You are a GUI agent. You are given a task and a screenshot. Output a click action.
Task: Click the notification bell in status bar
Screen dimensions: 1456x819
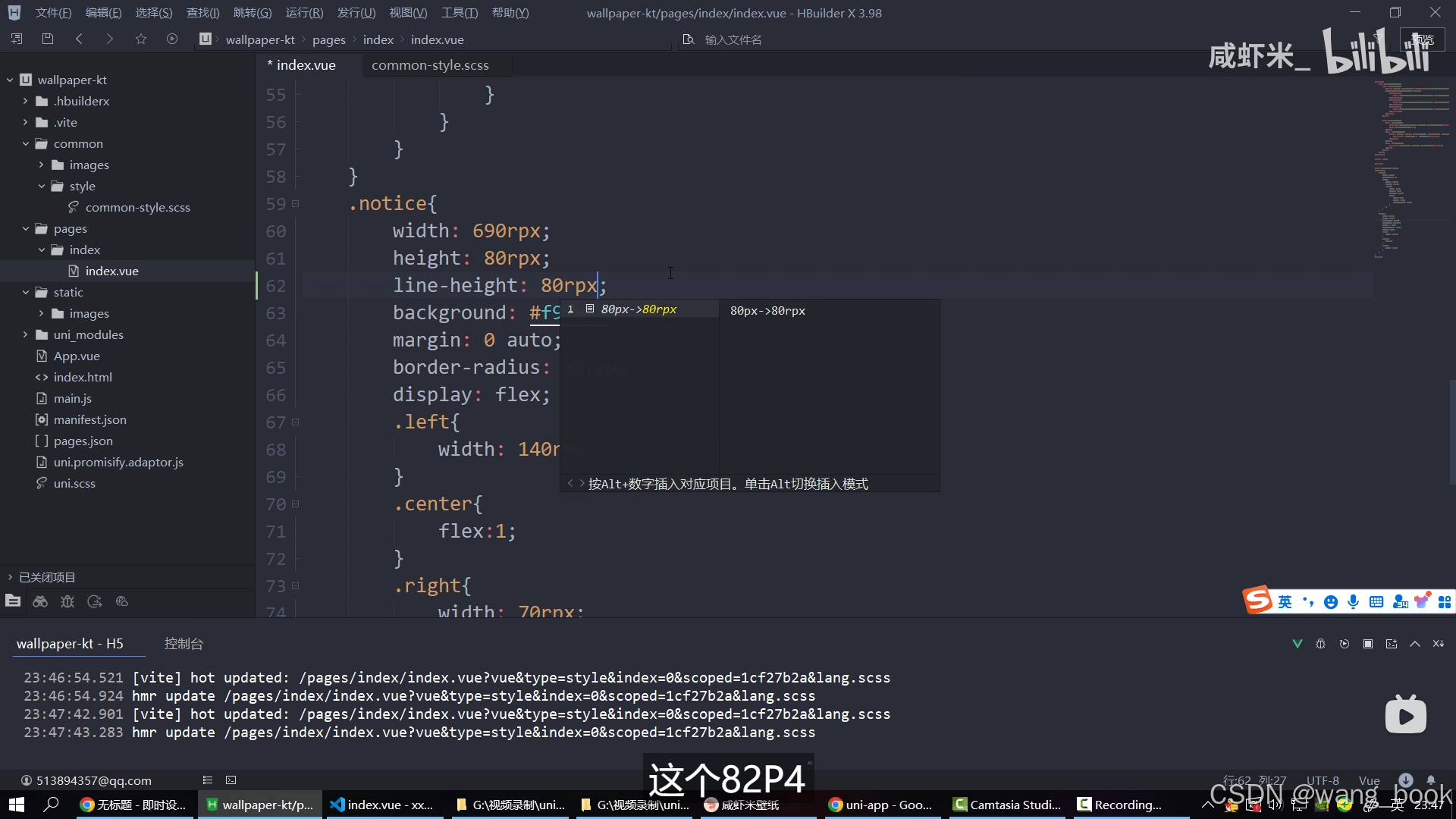point(1431,780)
